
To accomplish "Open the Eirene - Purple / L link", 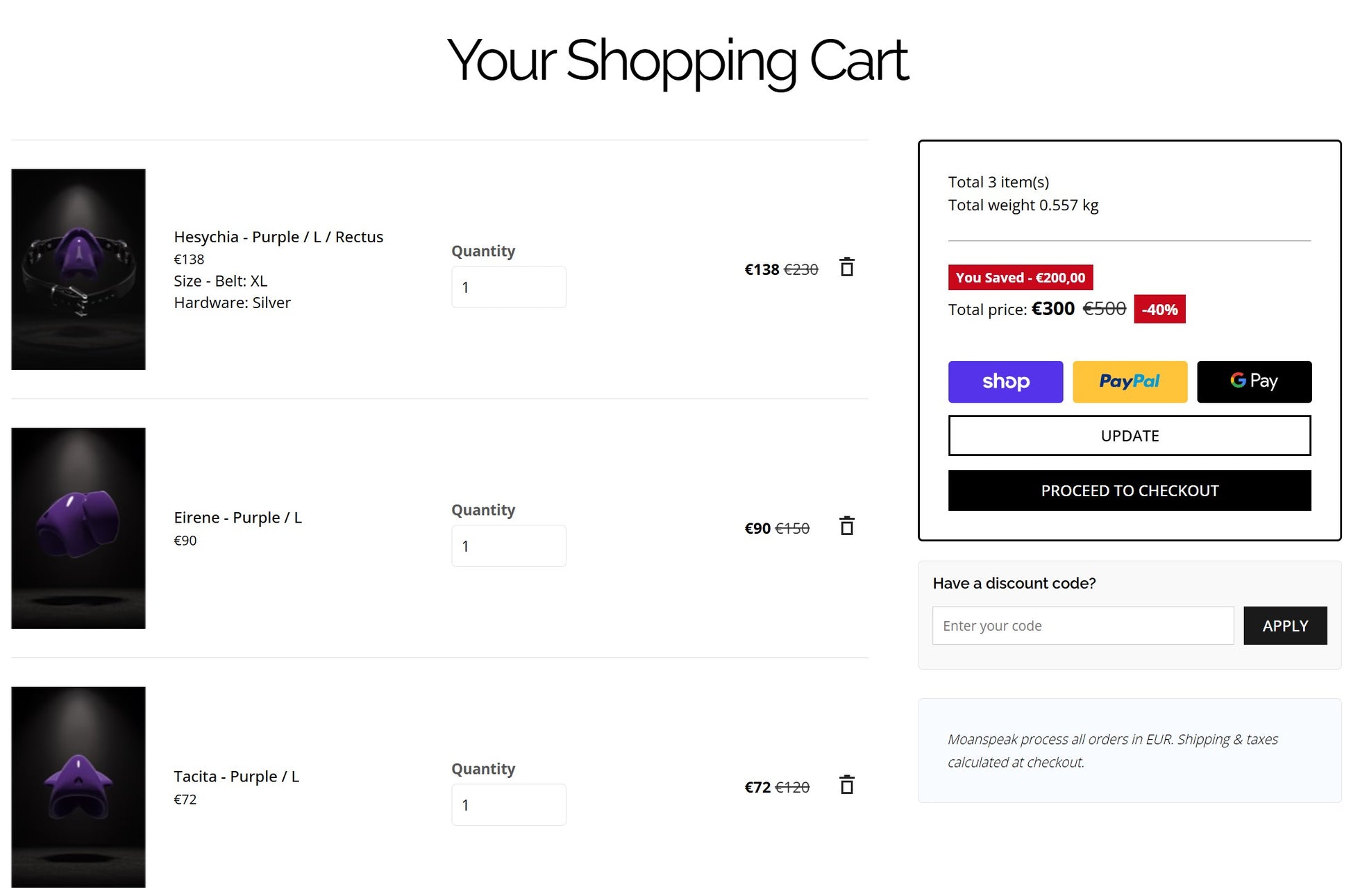I will (x=237, y=518).
